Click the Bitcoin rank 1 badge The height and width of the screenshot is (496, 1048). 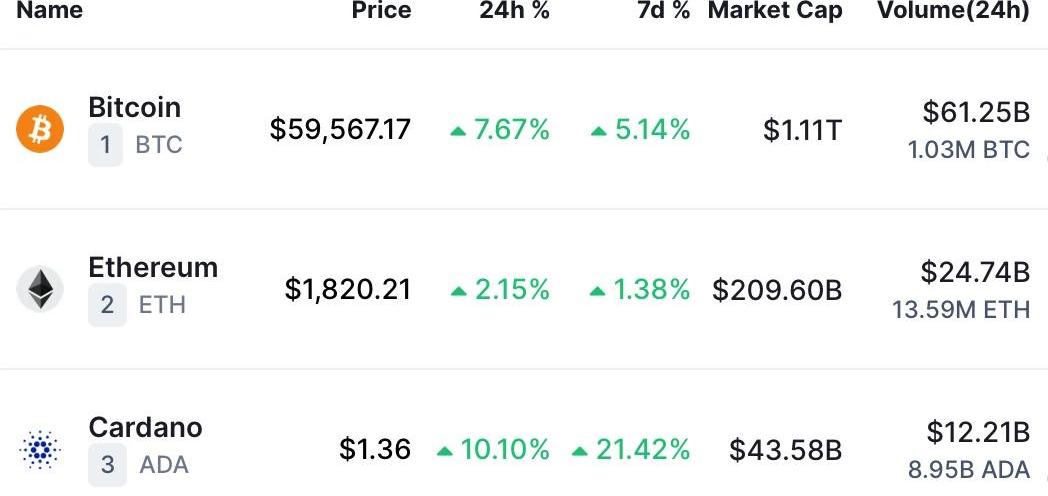105,146
